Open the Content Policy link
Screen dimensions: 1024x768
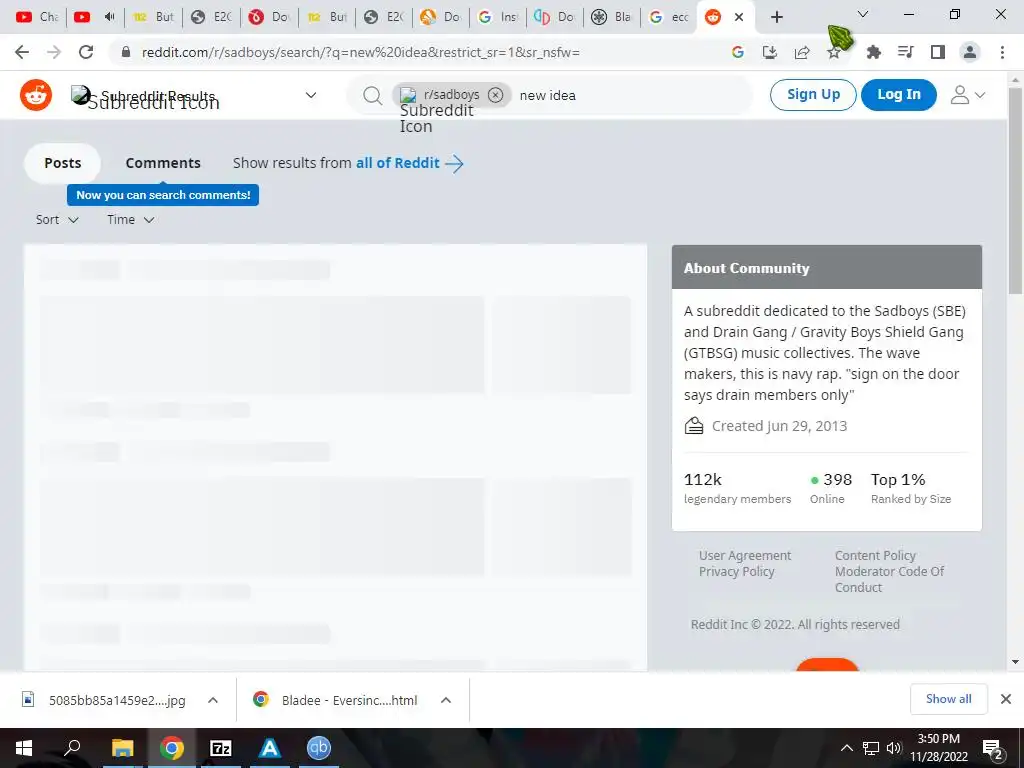(875, 555)
